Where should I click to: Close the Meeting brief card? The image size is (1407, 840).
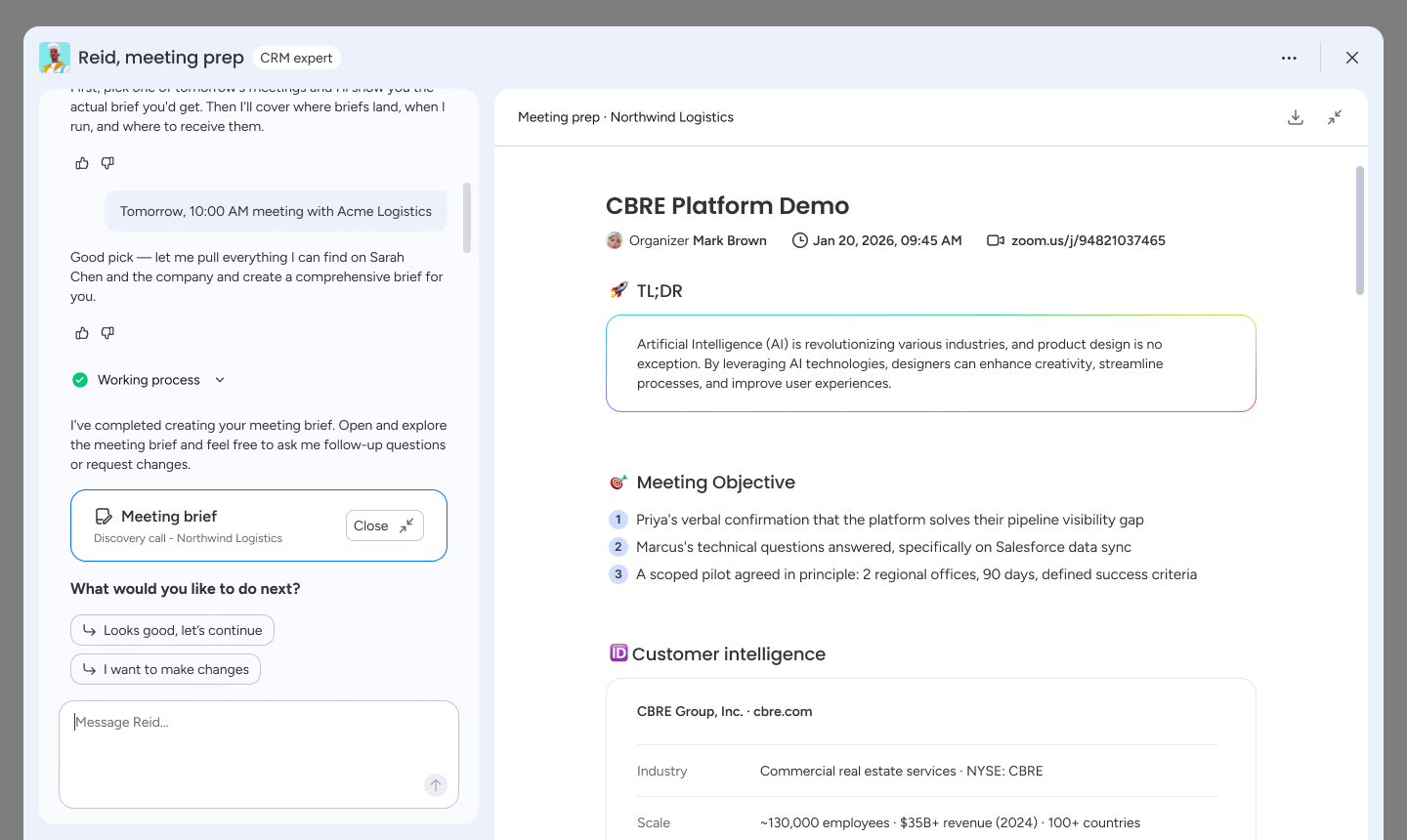[x=385, y=525]
